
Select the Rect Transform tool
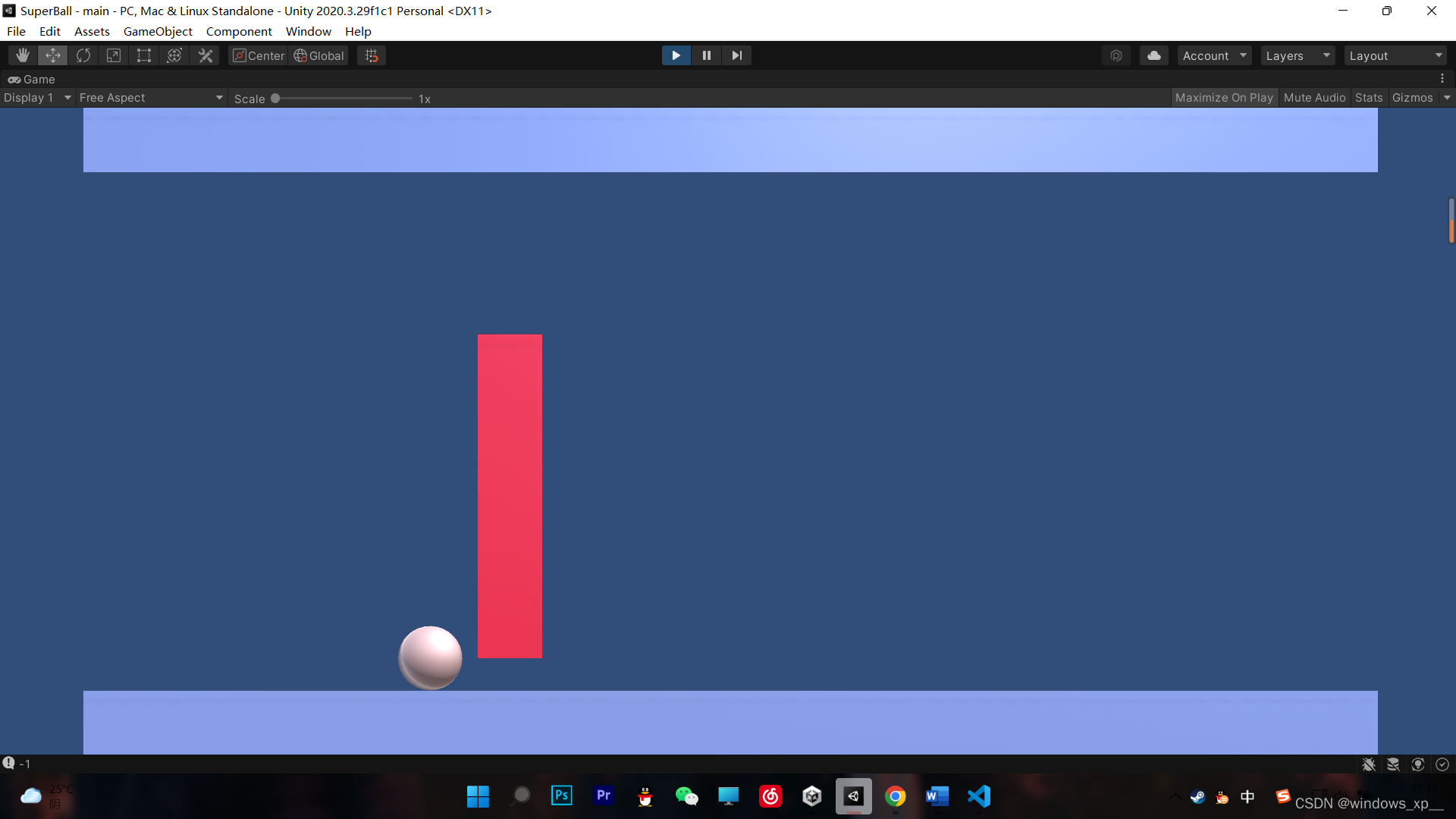(x=144, y=55)
